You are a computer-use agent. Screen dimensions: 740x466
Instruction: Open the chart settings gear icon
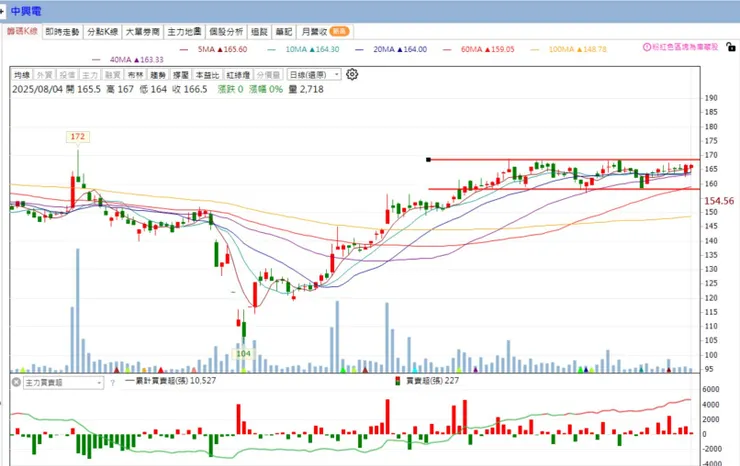coord(352,74)
